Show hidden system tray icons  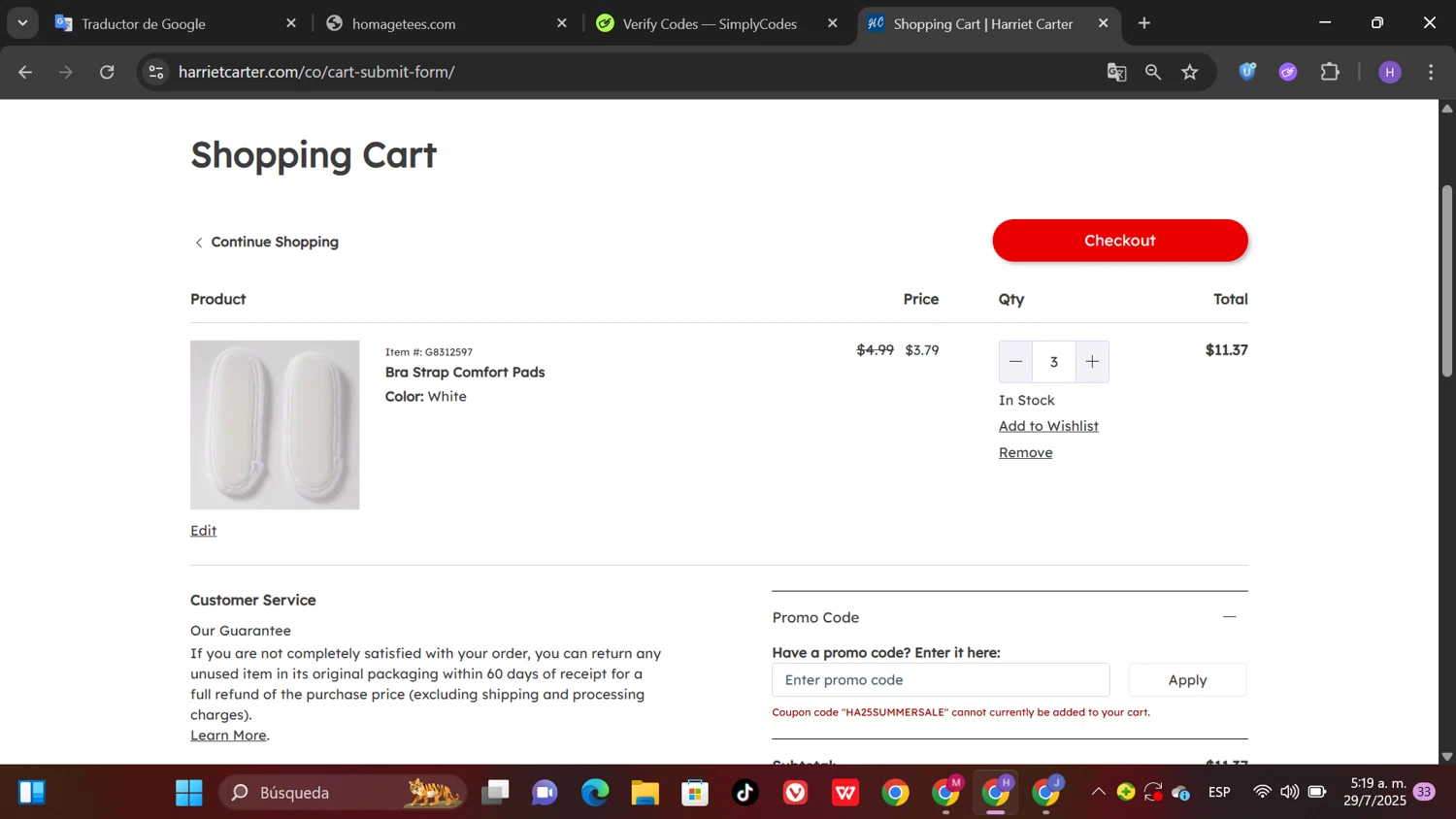[1098, 792]
